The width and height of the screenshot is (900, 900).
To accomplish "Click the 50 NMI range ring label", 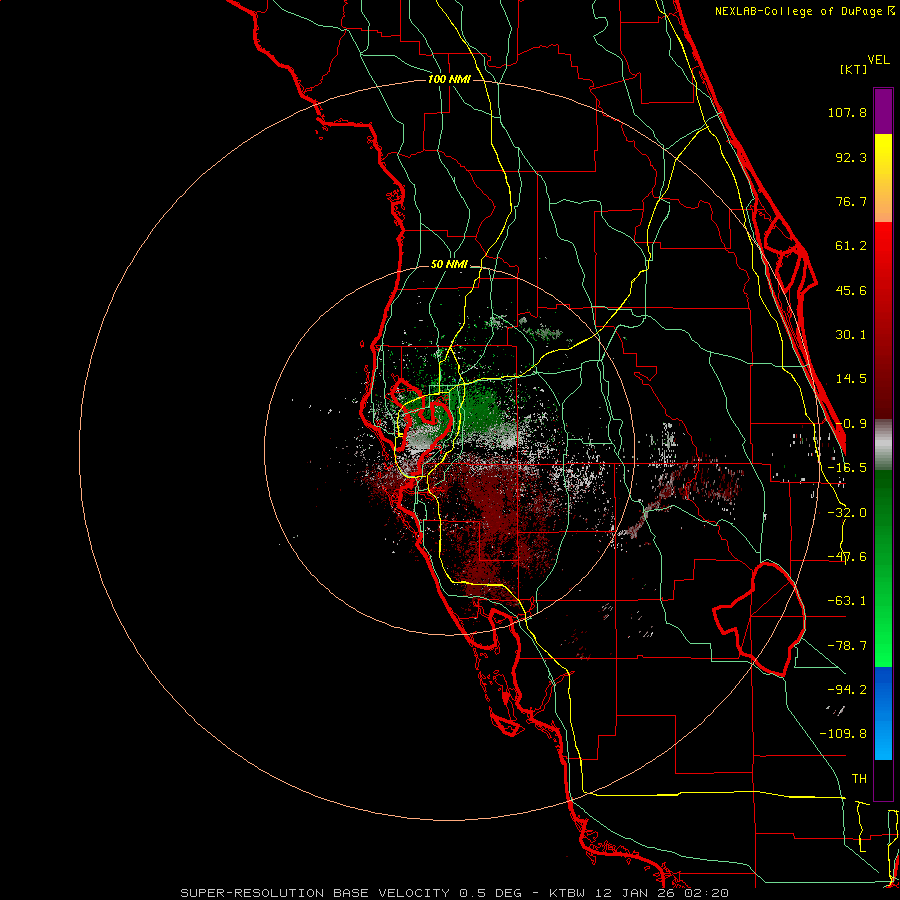I will pos(449,265).
